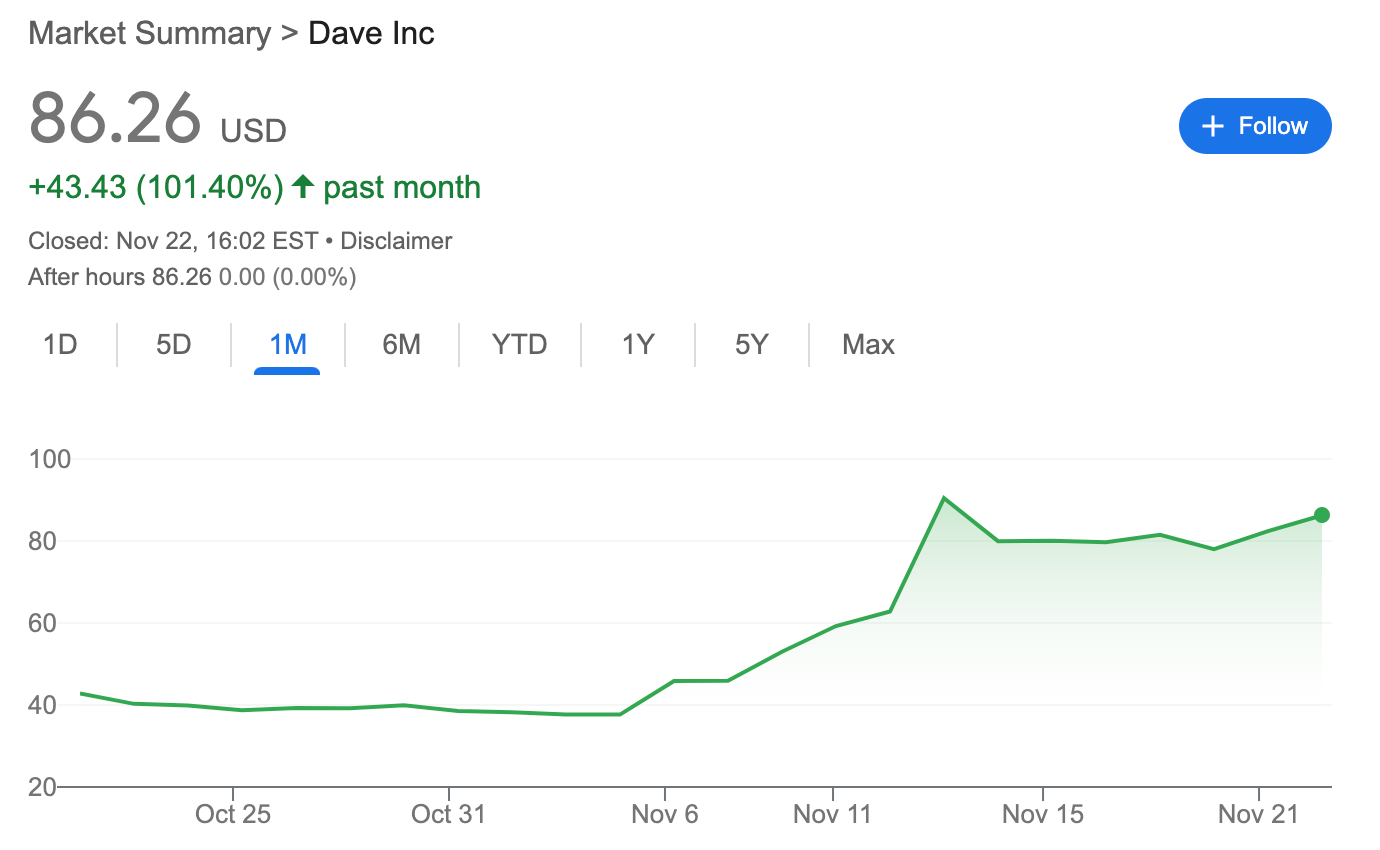
Task: Click the Dave Inc title
Action: [371, 33]
